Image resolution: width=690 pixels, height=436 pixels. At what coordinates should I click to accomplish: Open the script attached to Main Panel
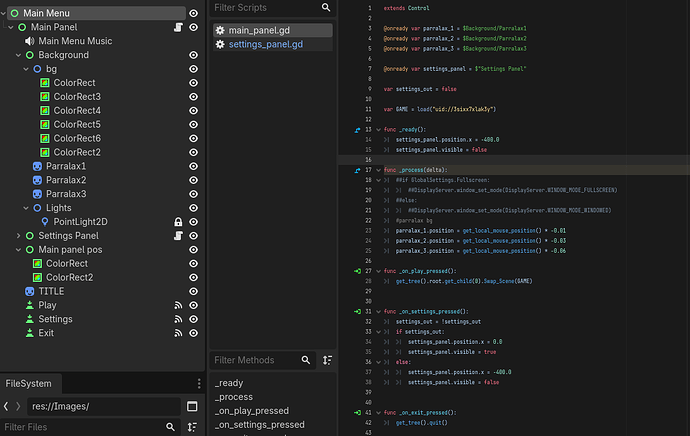[x=176, y=27]
